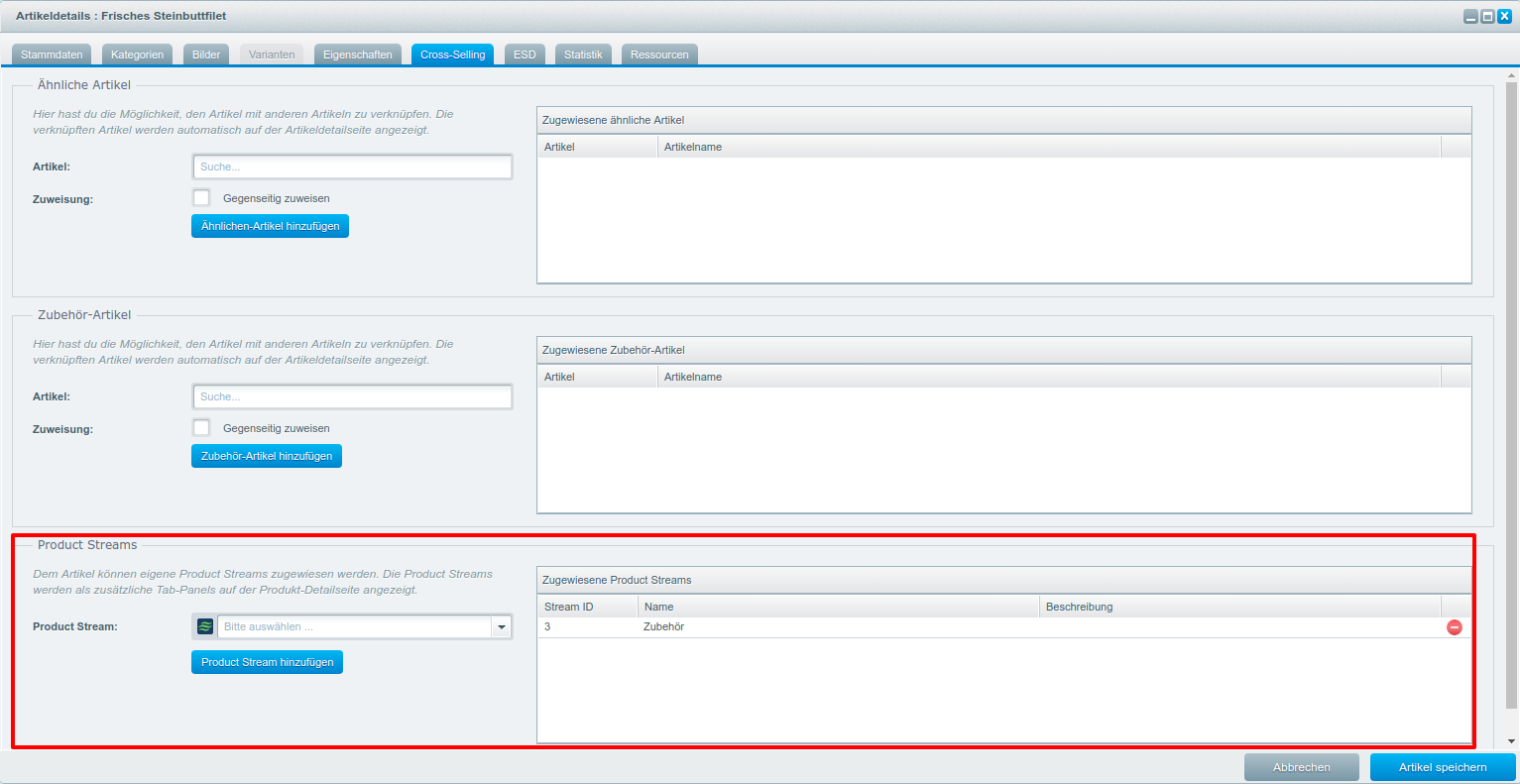Focus the Zubehör-Artikel search field

coord(353,396)
